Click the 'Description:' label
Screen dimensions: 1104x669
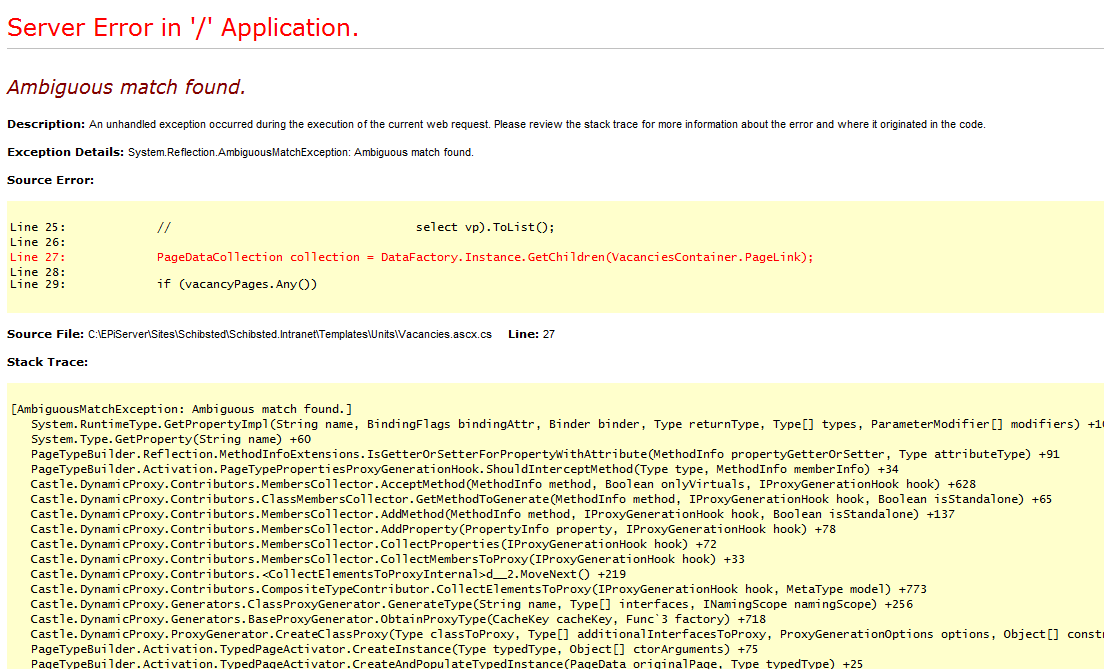click(x=46, y=124)
